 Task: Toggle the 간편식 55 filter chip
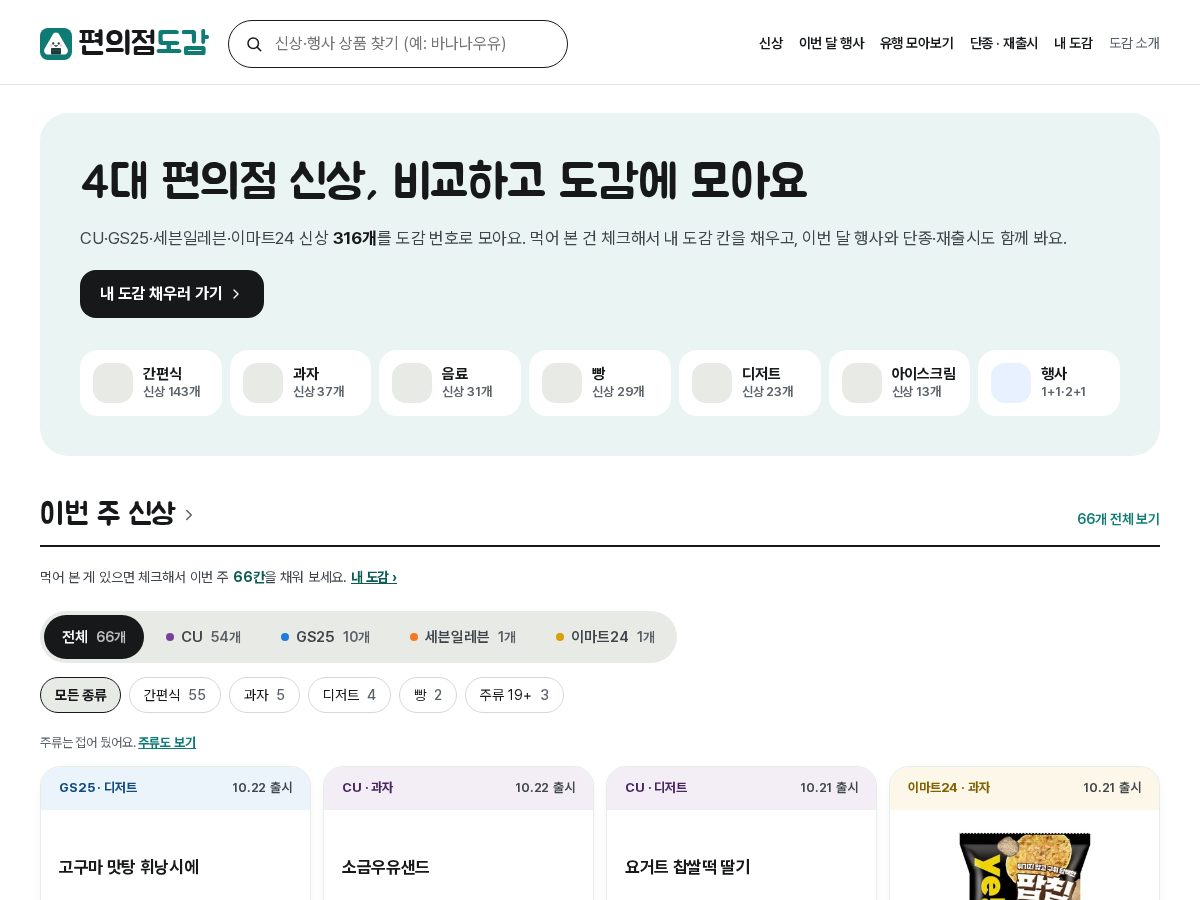pyautogui.click(x=175, y=695)
